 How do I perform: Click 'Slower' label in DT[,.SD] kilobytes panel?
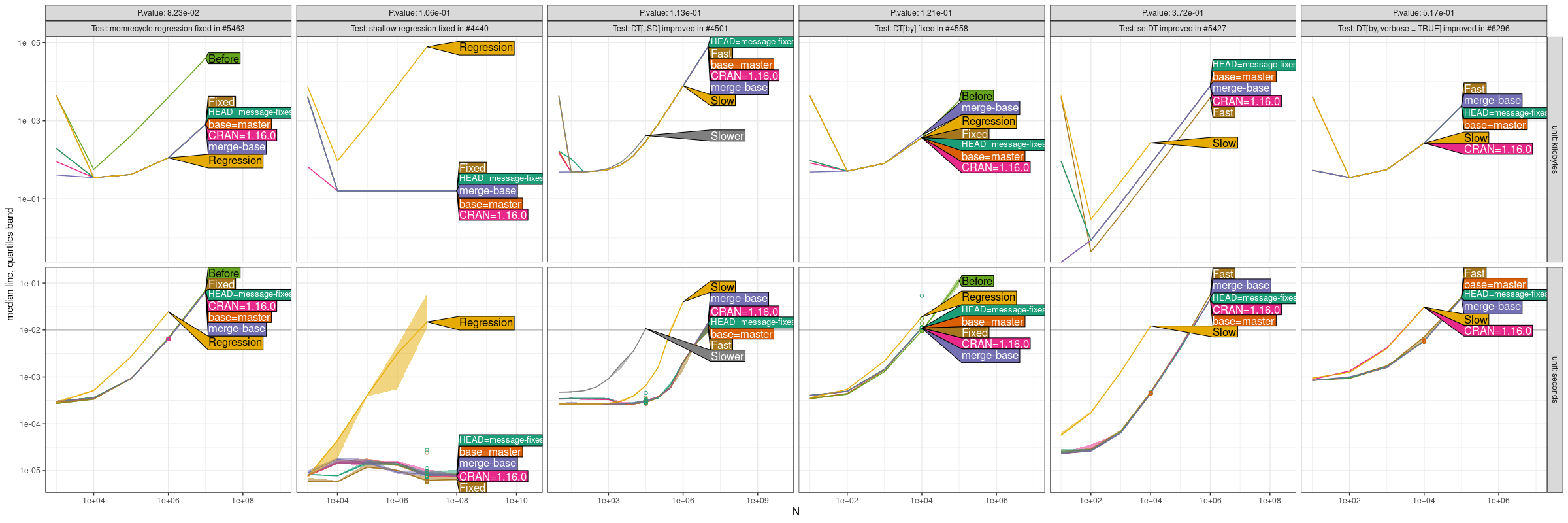pyautogui.click(x=727, y=136)
